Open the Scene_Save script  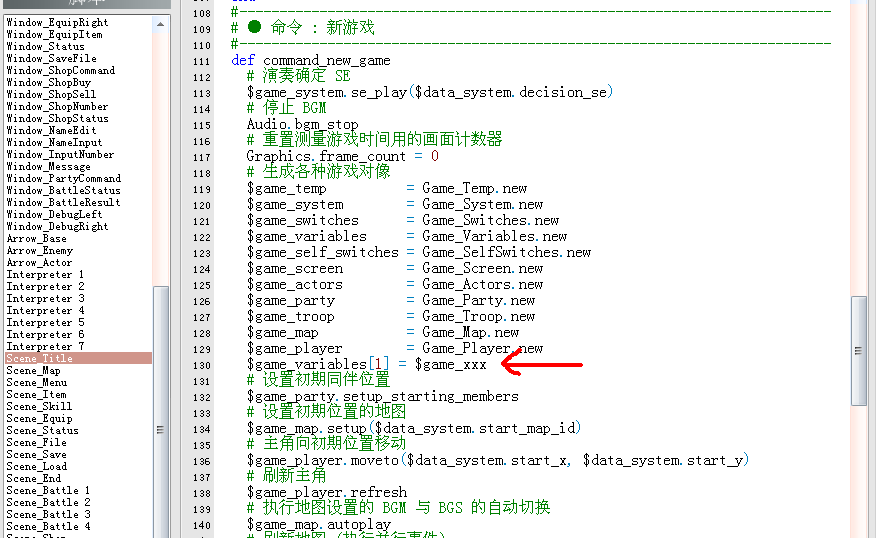36,455
